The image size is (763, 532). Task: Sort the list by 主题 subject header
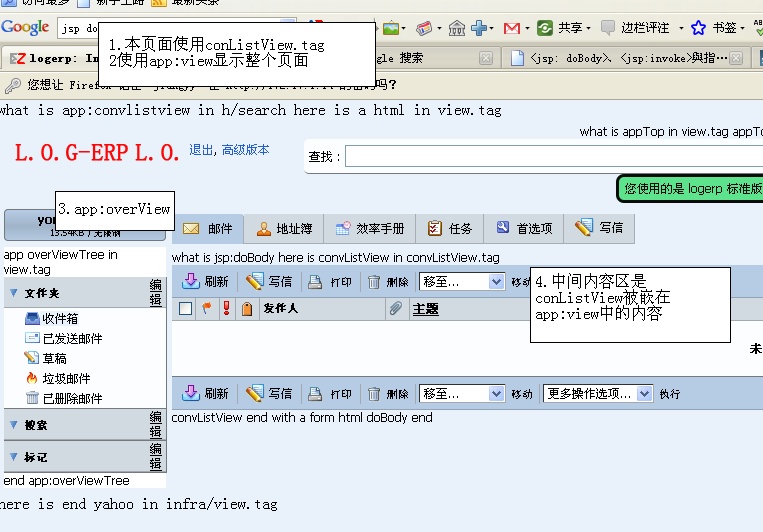[x=425, y=309]
